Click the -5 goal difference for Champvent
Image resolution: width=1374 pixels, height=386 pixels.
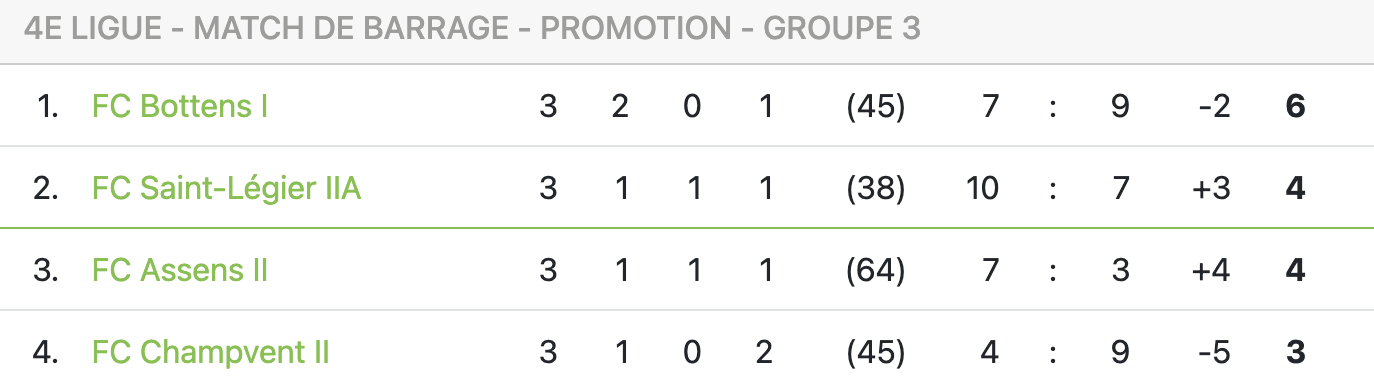coord(1214,352)
